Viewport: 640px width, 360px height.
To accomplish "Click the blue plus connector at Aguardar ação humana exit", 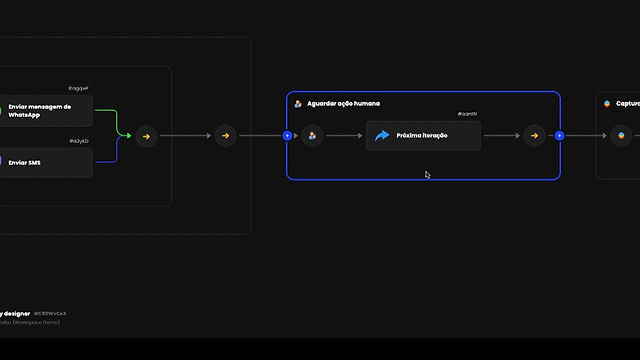I will coord(560,136).
